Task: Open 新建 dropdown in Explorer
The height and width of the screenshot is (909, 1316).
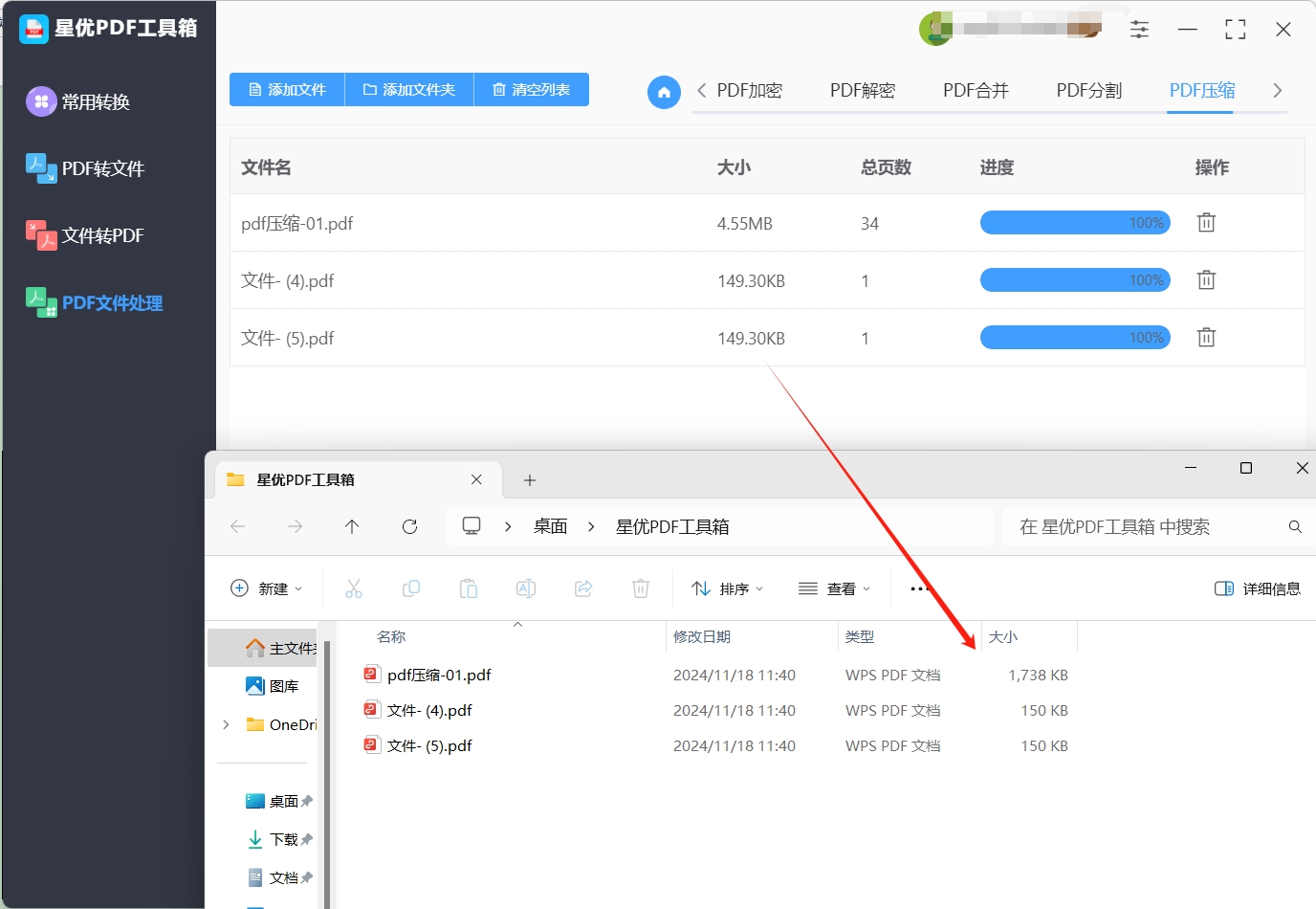Action: [x=267, y=588]
